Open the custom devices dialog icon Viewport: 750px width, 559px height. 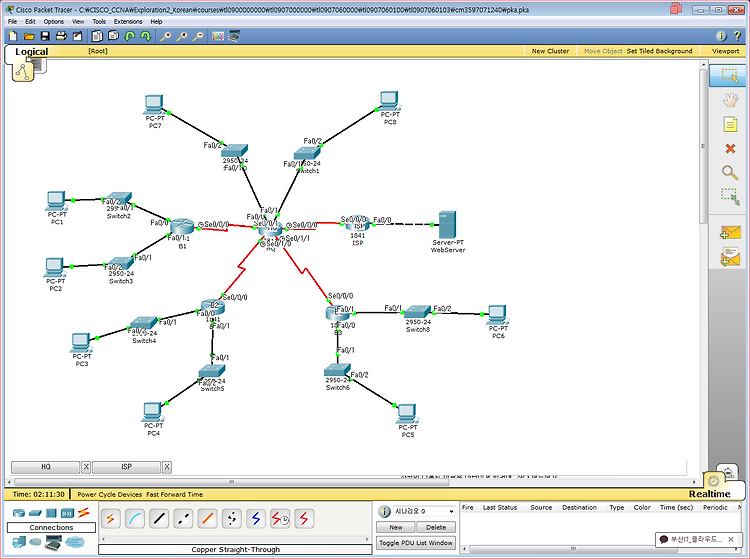click(x=234, y=36)
